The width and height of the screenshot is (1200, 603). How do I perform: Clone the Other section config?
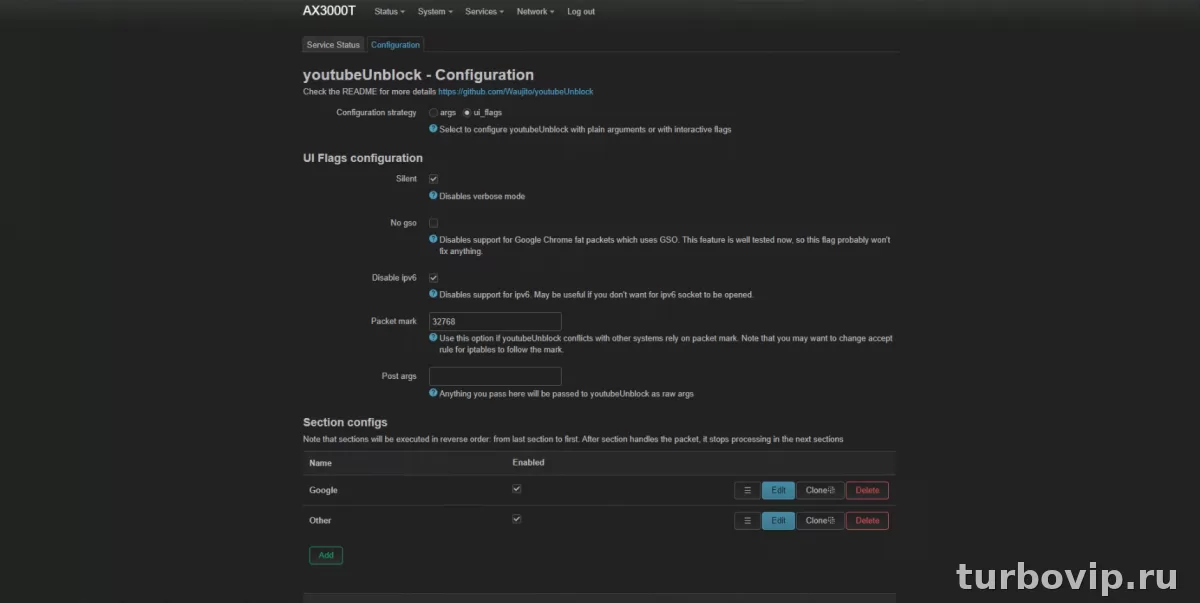click(x=820, y=521)
